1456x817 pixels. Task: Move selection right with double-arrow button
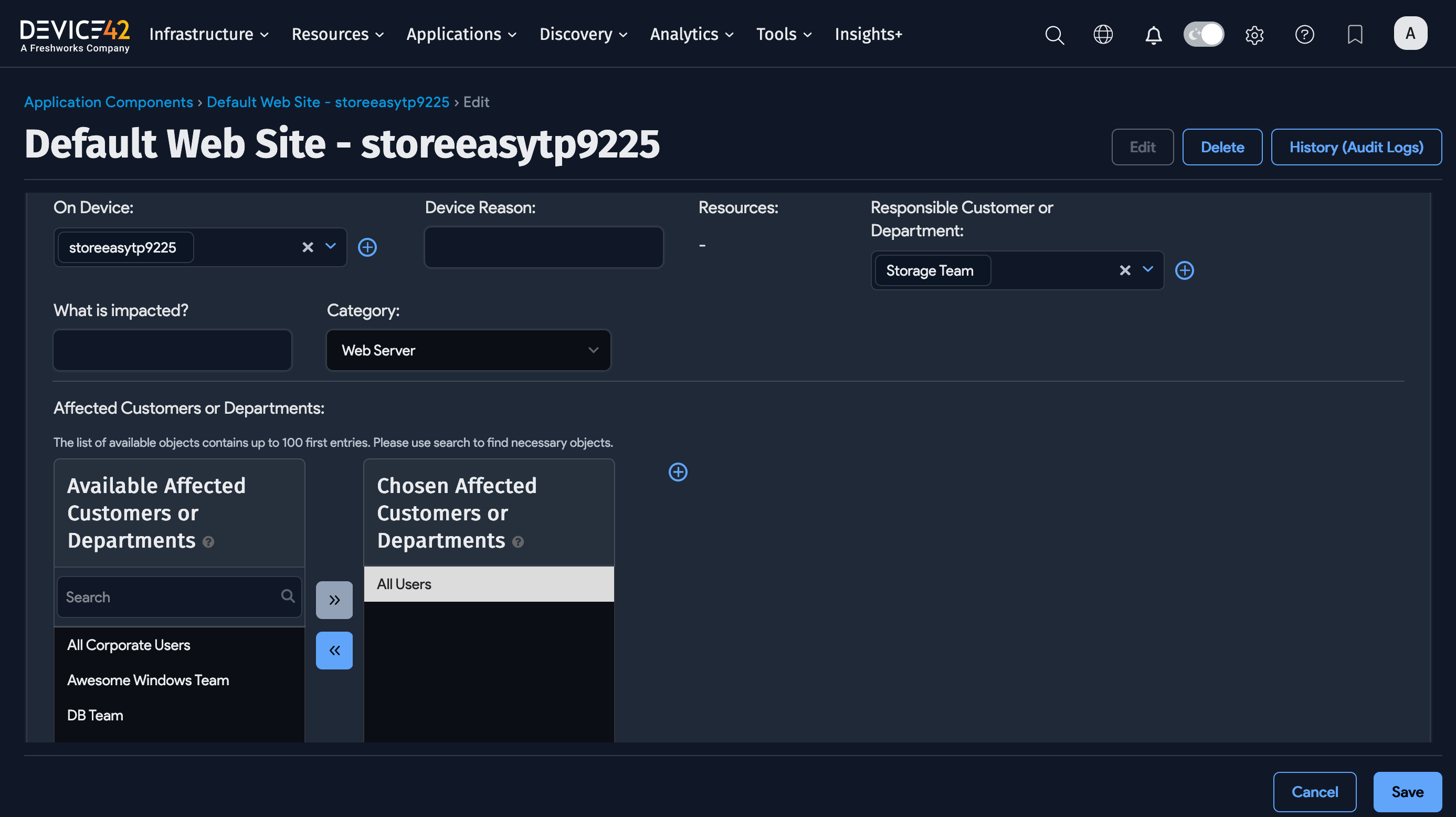pyautogui.click(x=334, y=600)
